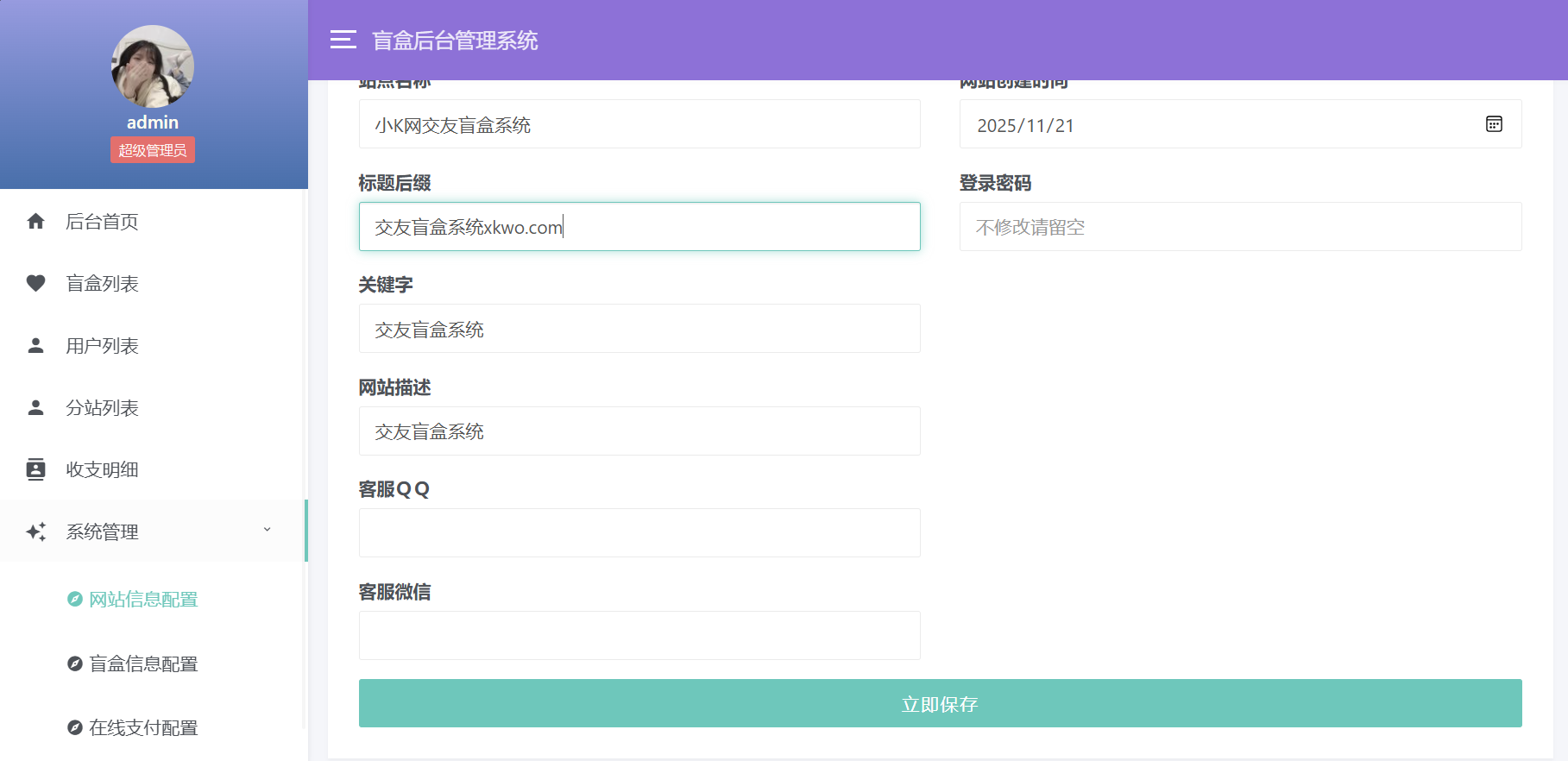Open the 盲盒信息配置 submenu item
The image size is (1568, 761).
(x=143, y=664)
